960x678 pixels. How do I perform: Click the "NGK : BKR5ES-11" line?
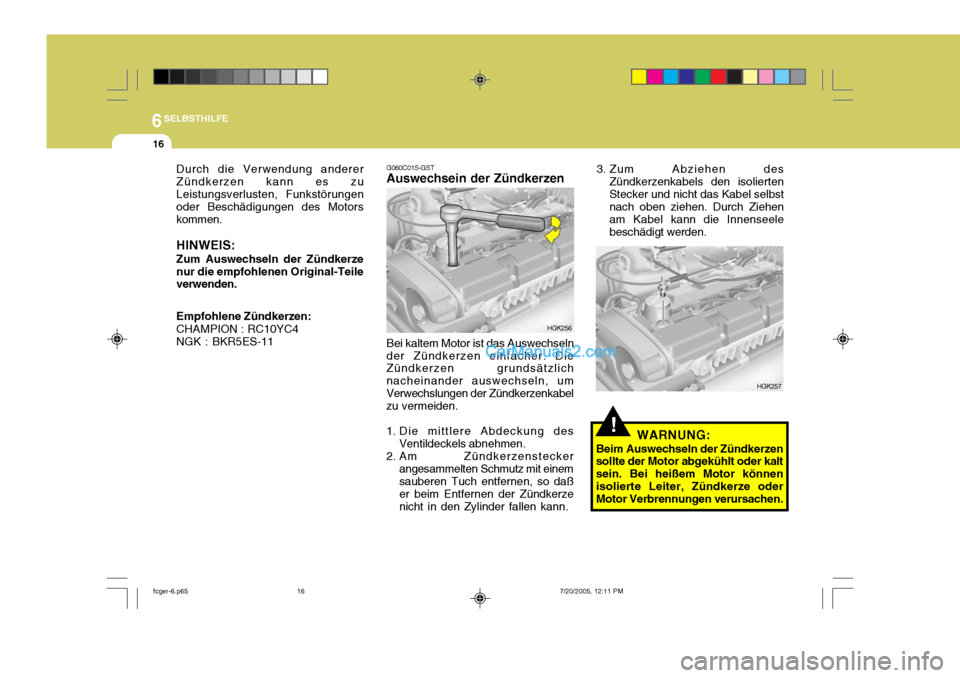pos(225,342)
